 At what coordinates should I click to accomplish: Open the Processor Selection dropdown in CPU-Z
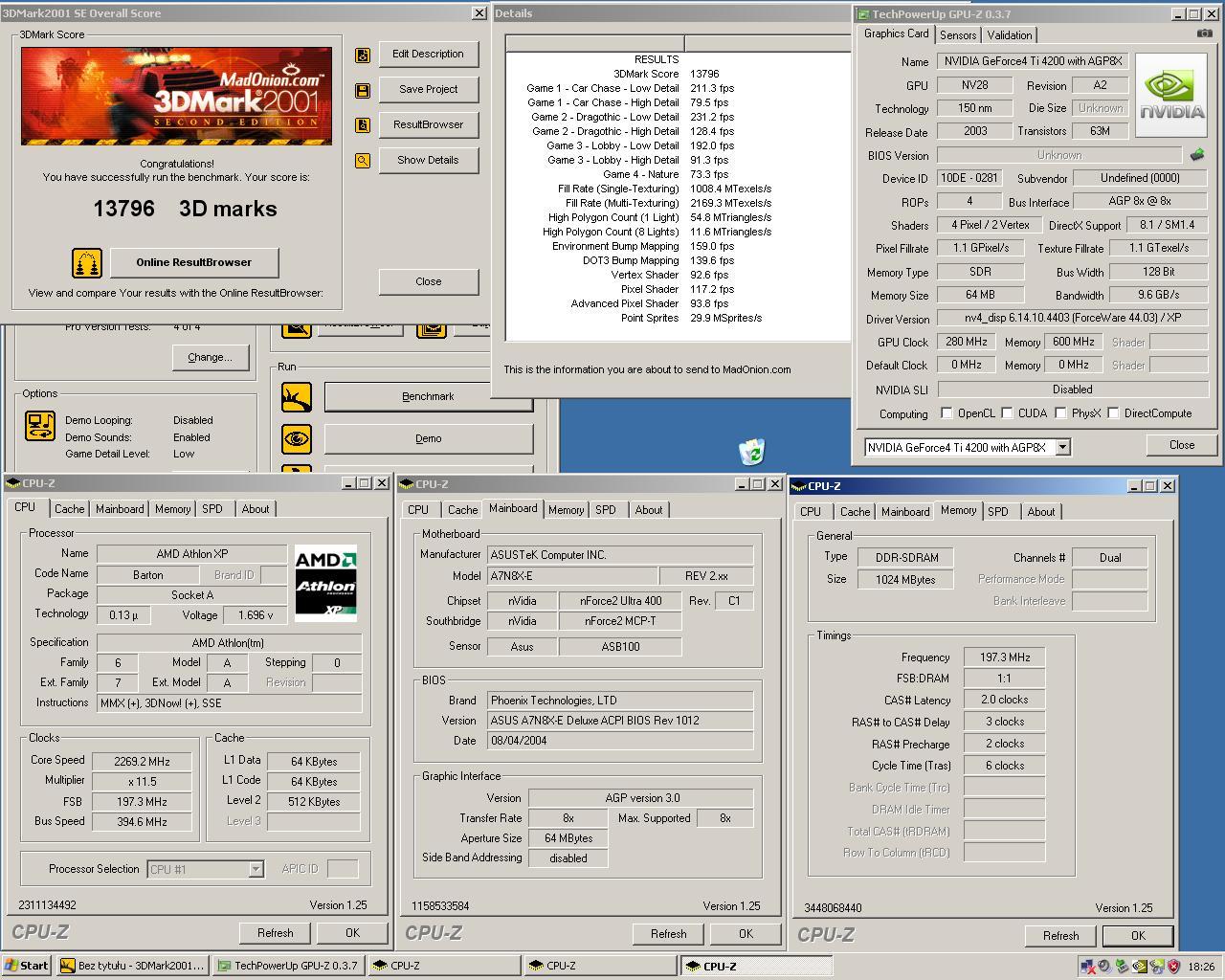pyautogui.click(x=255, y=869)
